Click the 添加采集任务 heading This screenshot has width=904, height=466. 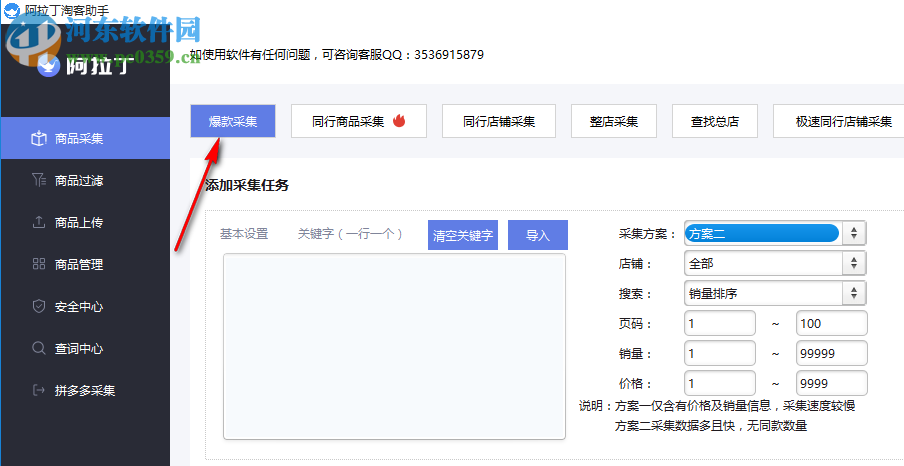click(247, 185)
